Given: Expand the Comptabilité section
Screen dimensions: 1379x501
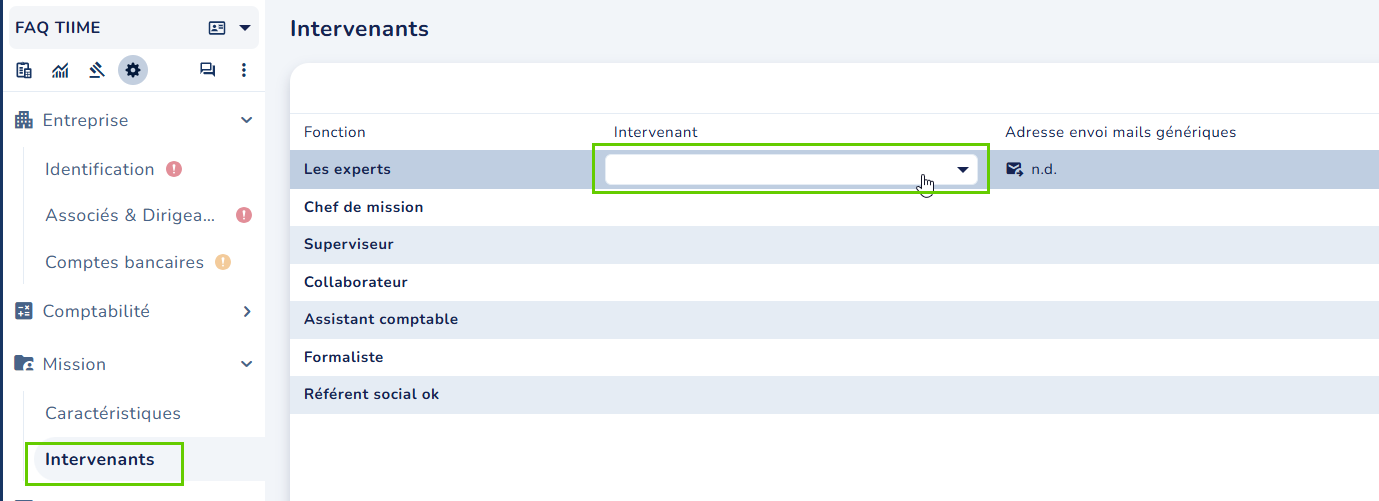Looking at the screenshot, I should coord(247,311).
